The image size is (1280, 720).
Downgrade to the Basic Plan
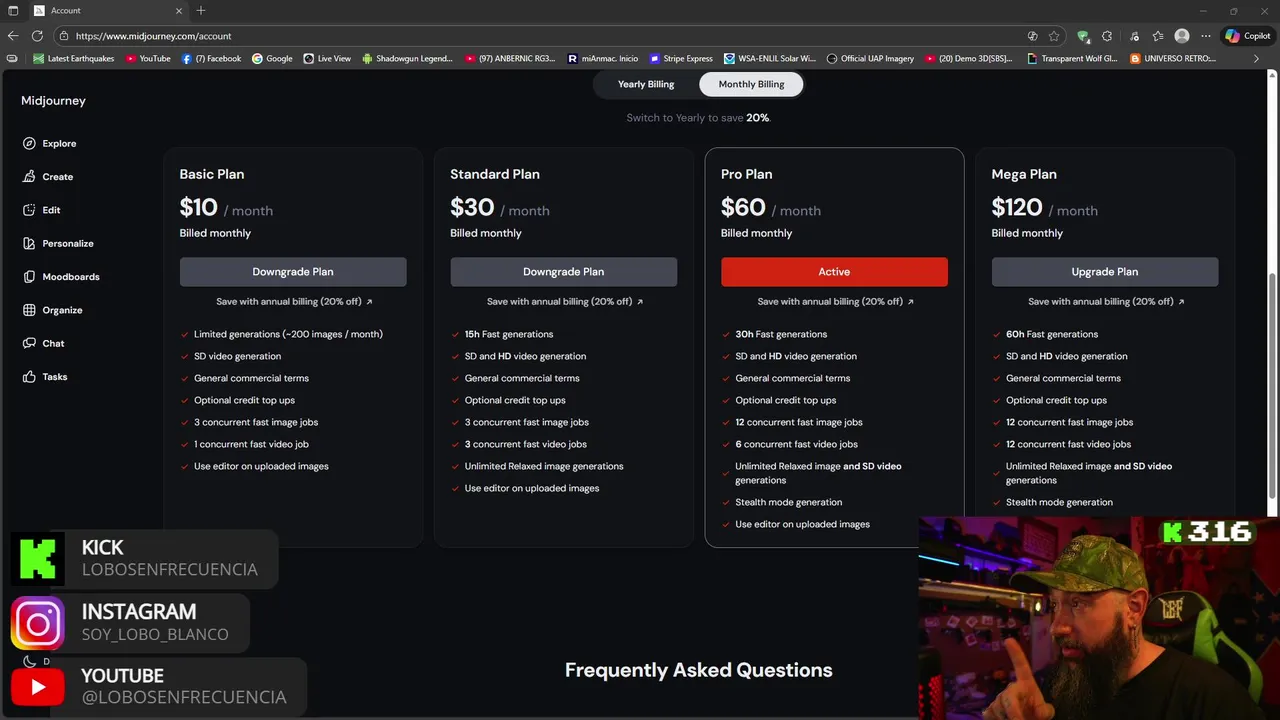pos(293,272)
